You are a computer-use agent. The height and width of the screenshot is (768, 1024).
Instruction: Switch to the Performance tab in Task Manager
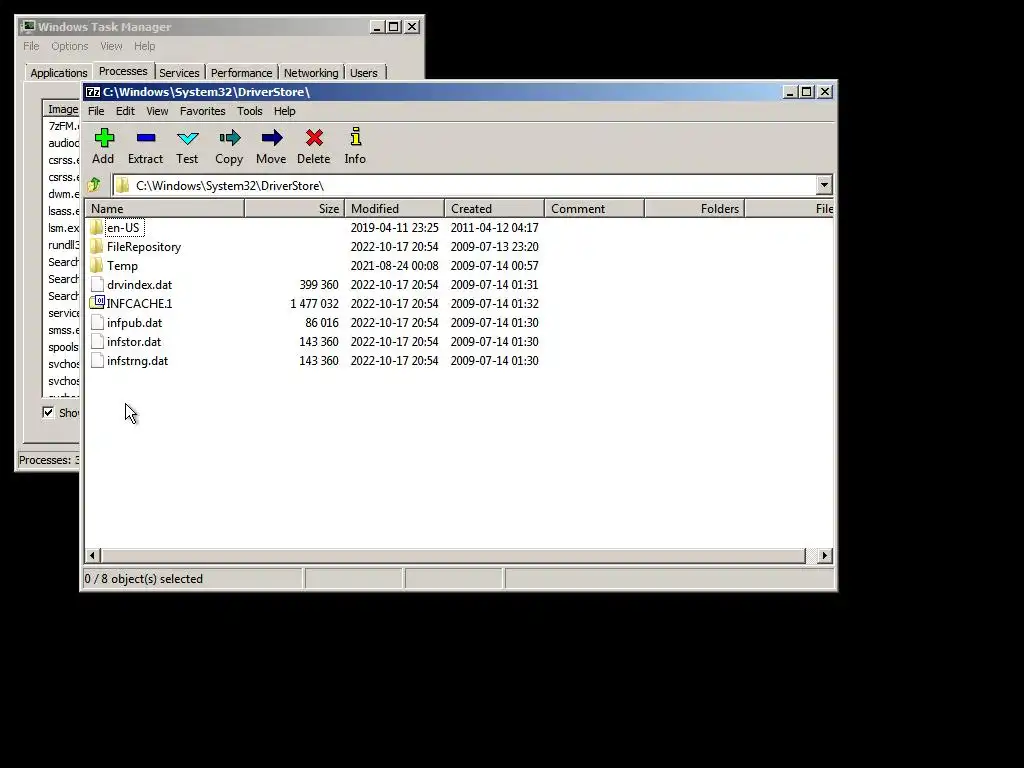click(x=241, y=72)
